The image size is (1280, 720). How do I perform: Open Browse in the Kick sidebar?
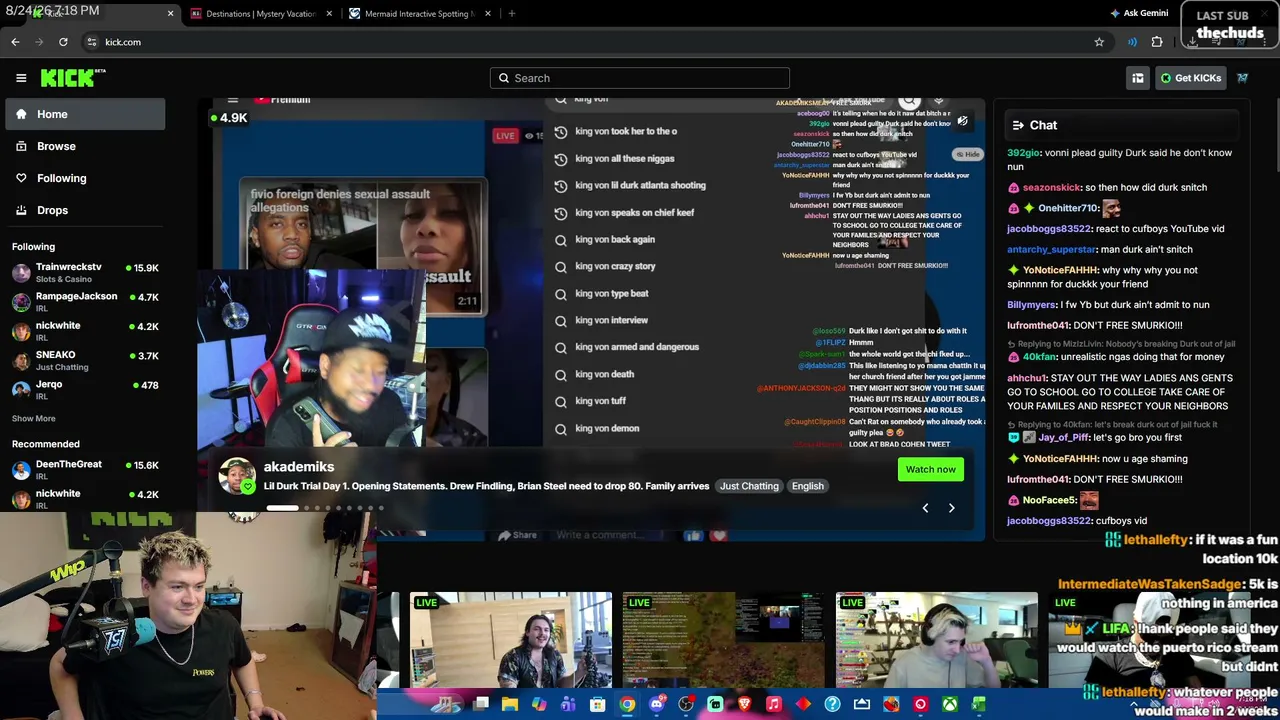coord(85,146)
